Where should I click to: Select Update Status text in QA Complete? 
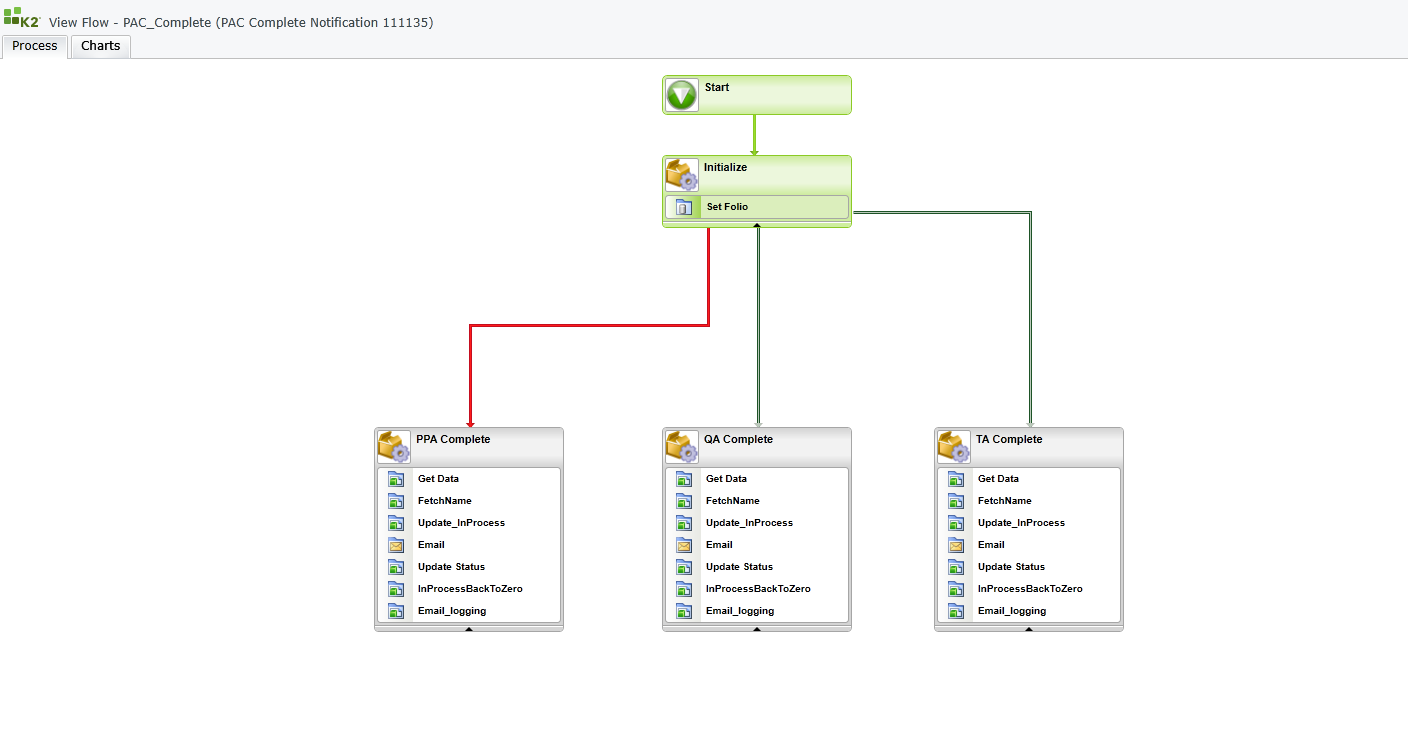739,567
